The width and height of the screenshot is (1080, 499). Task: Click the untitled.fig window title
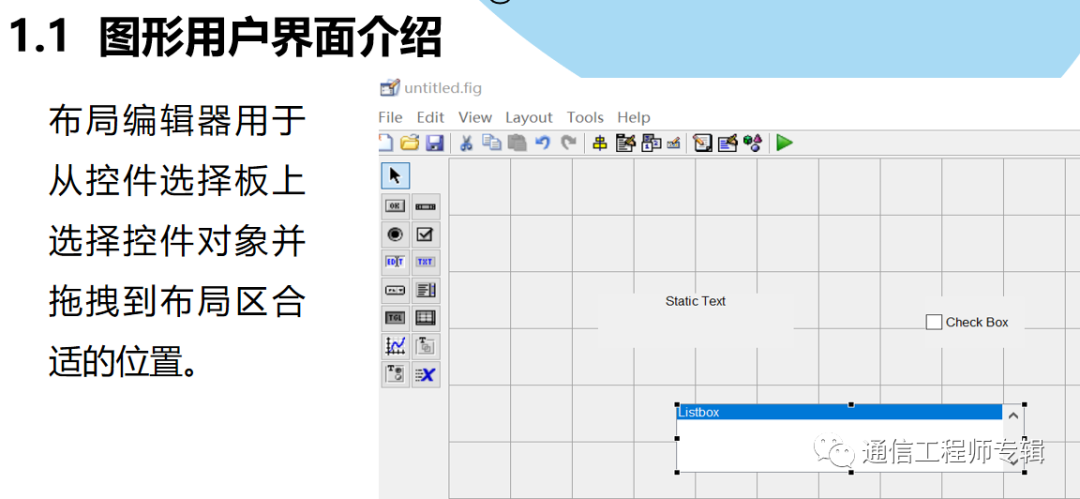[443, 88]
